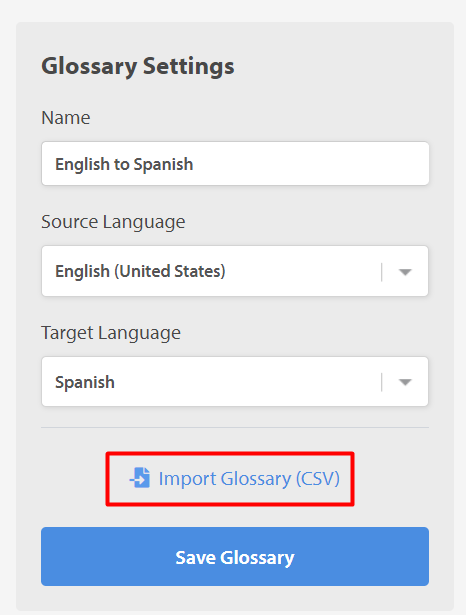Screen dimensions: 466x615
Task: Expand the Target Language dropdown arrow
Action: (x=405, y=382)
